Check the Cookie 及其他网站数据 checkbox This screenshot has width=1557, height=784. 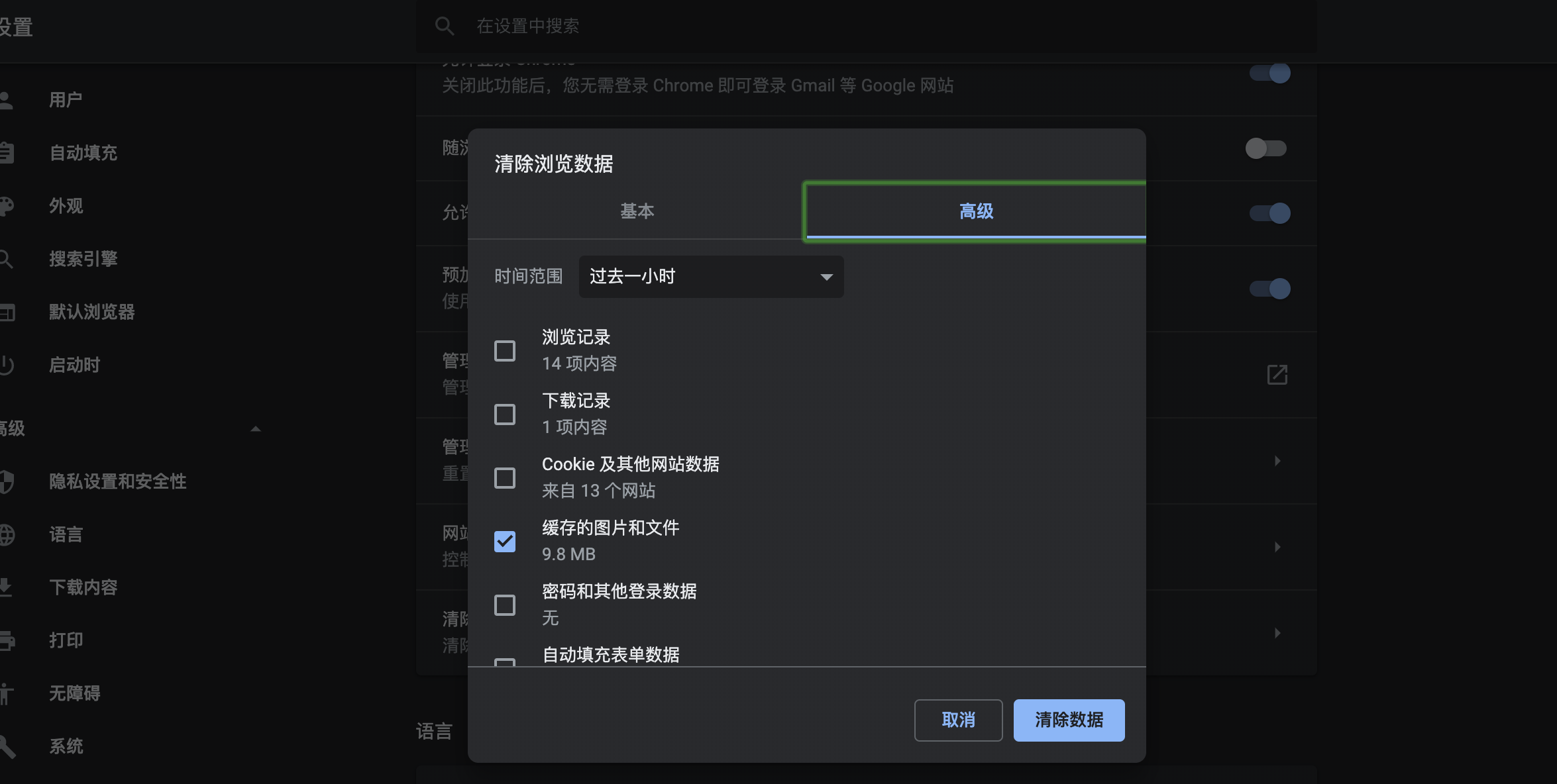point(506,477)
